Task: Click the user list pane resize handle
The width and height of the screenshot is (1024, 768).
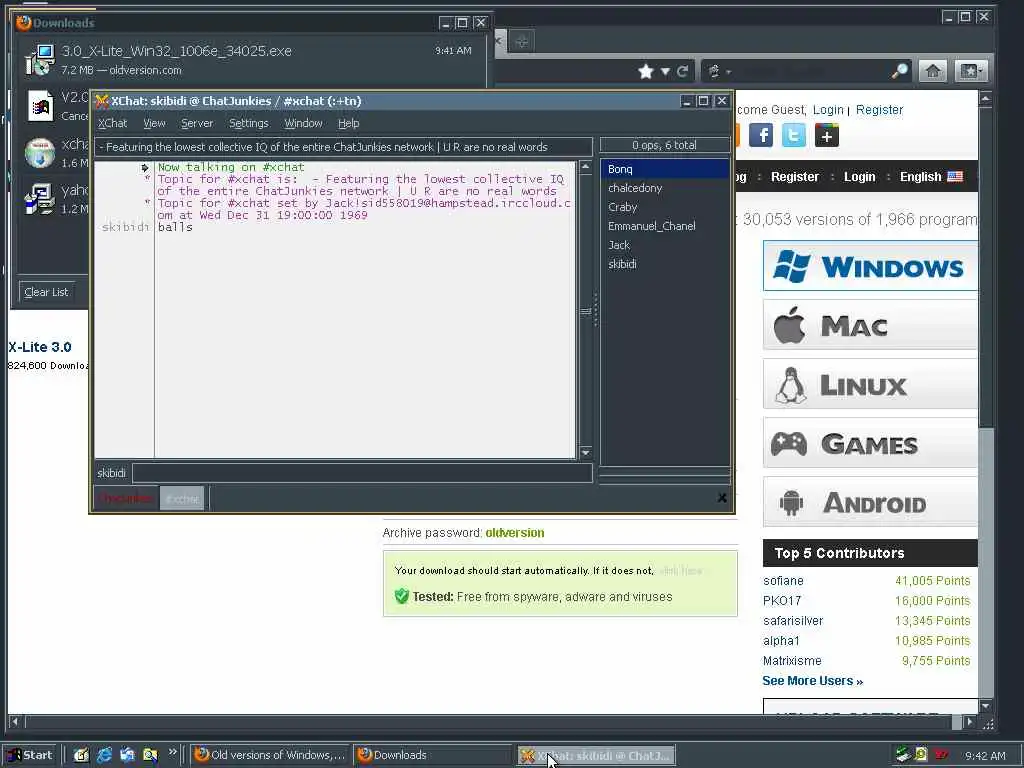Action: (596, 310)
